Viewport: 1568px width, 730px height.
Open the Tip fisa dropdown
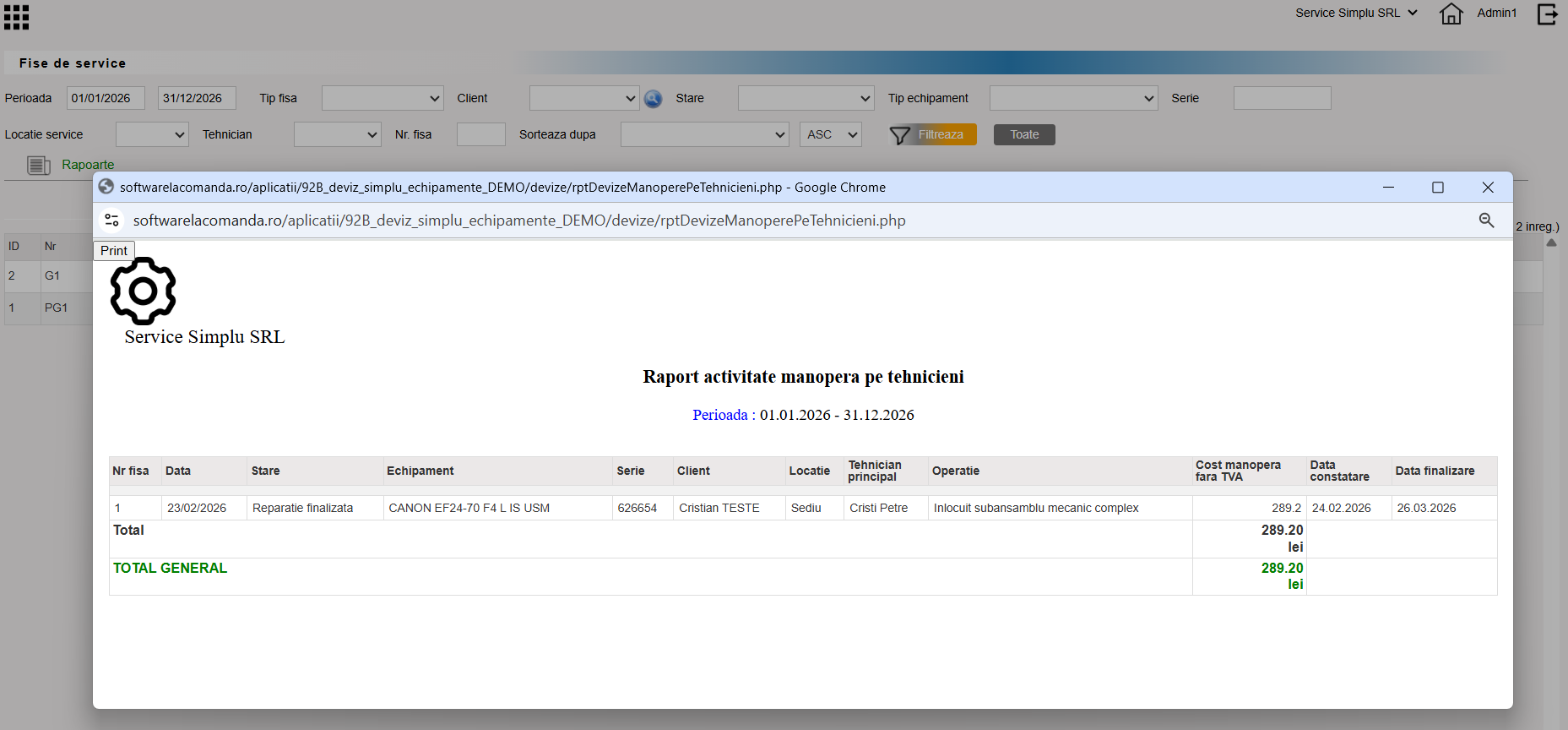[x=383, y=98]
